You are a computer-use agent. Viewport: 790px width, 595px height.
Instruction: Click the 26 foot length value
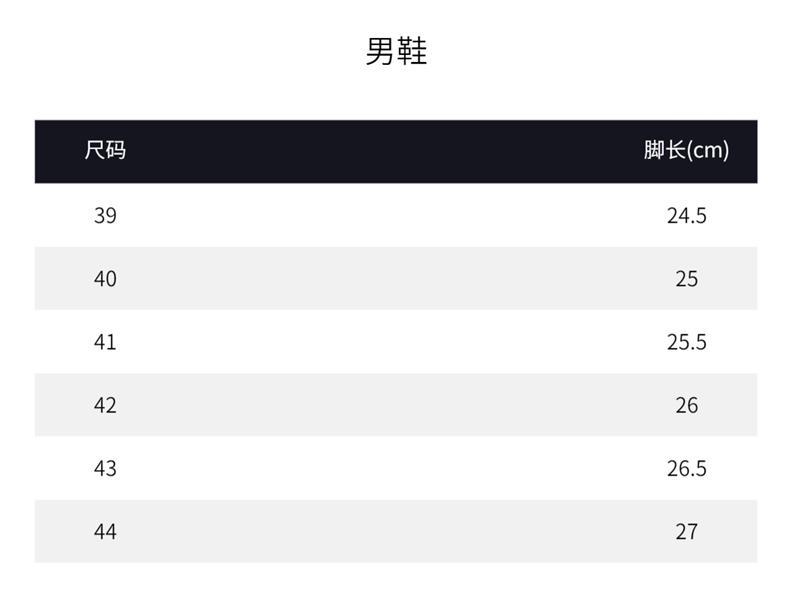686,405
